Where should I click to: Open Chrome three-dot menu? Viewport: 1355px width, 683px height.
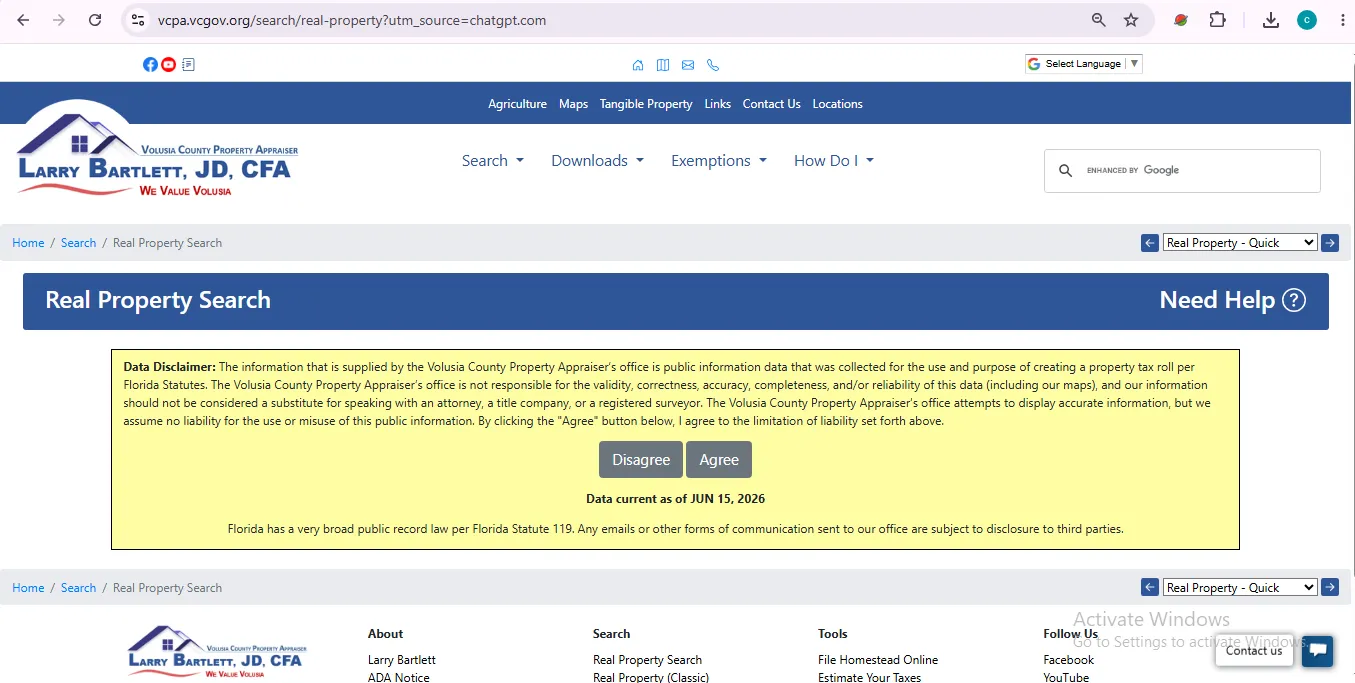[1342, 20]
